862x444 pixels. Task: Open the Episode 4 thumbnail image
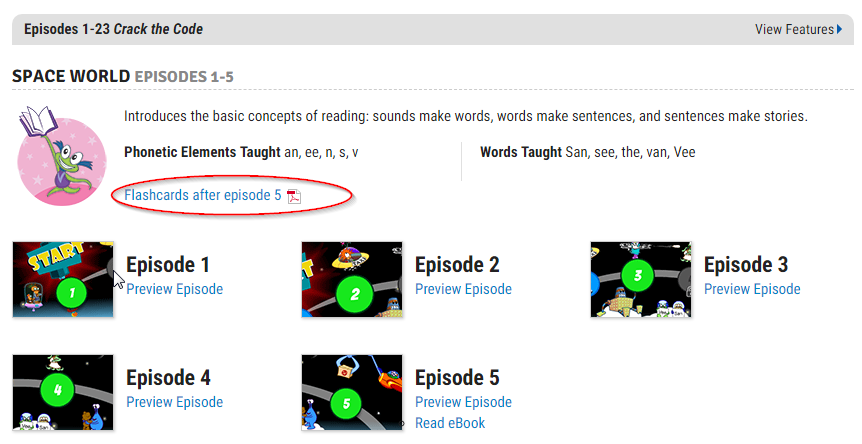pos(63,392)
